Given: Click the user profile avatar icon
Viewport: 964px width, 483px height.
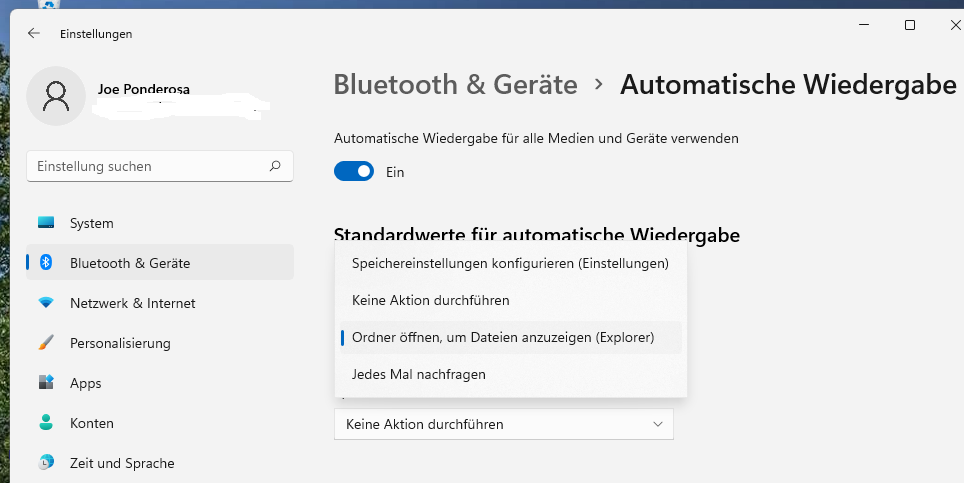Looking at the screenshot, I should (56, 96).
